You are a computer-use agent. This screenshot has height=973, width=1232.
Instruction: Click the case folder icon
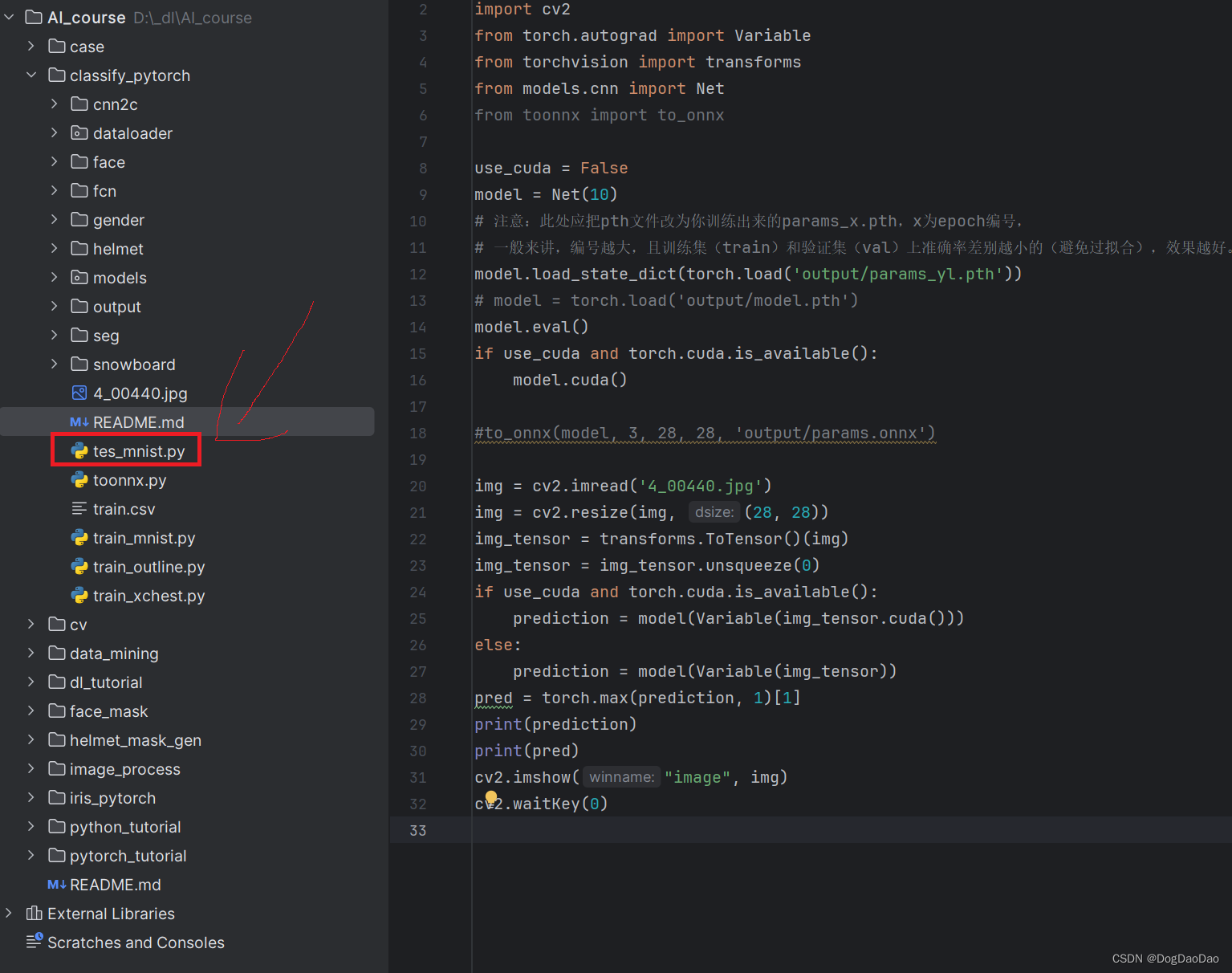(56, 46)
